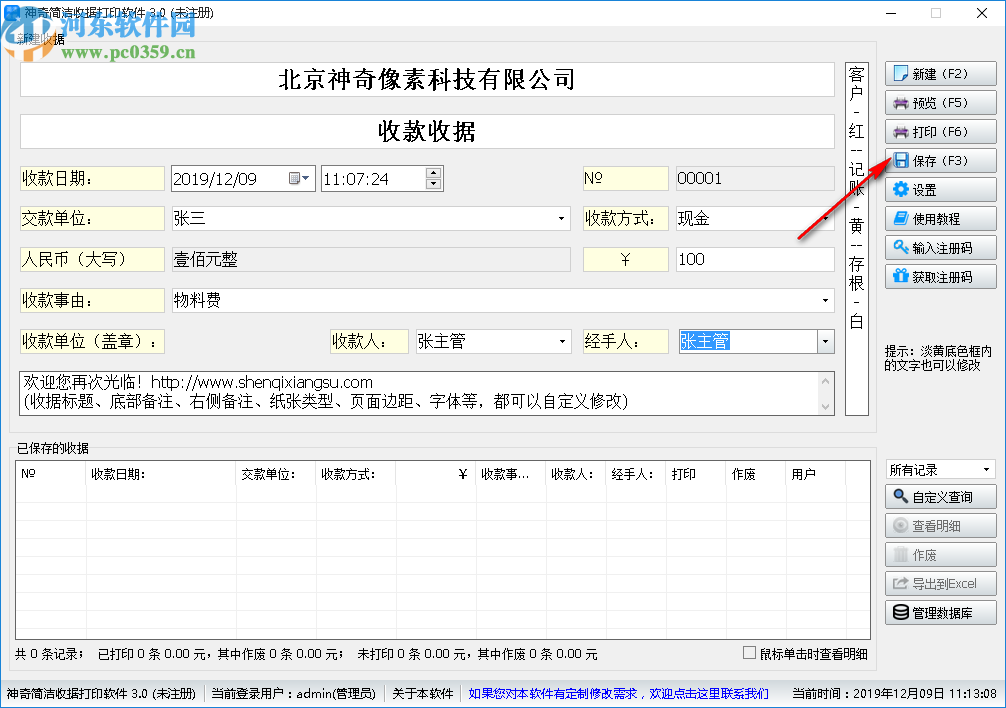Export saved receipts with 导出到Excel
Image resolution: width=1006 pixels, height=708 pixels.
click(940, 584)
